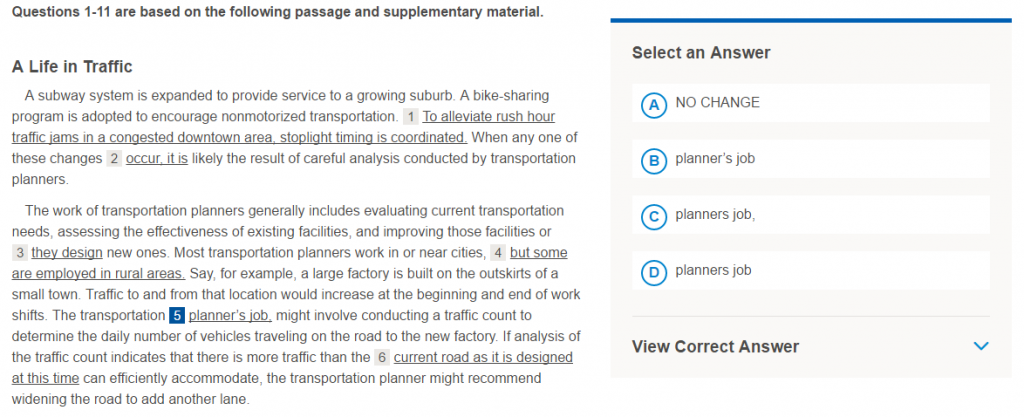The width and height of the screenshot is (1024, 417).
Task: Click highlighted question 5 marker
Action: 176,315
